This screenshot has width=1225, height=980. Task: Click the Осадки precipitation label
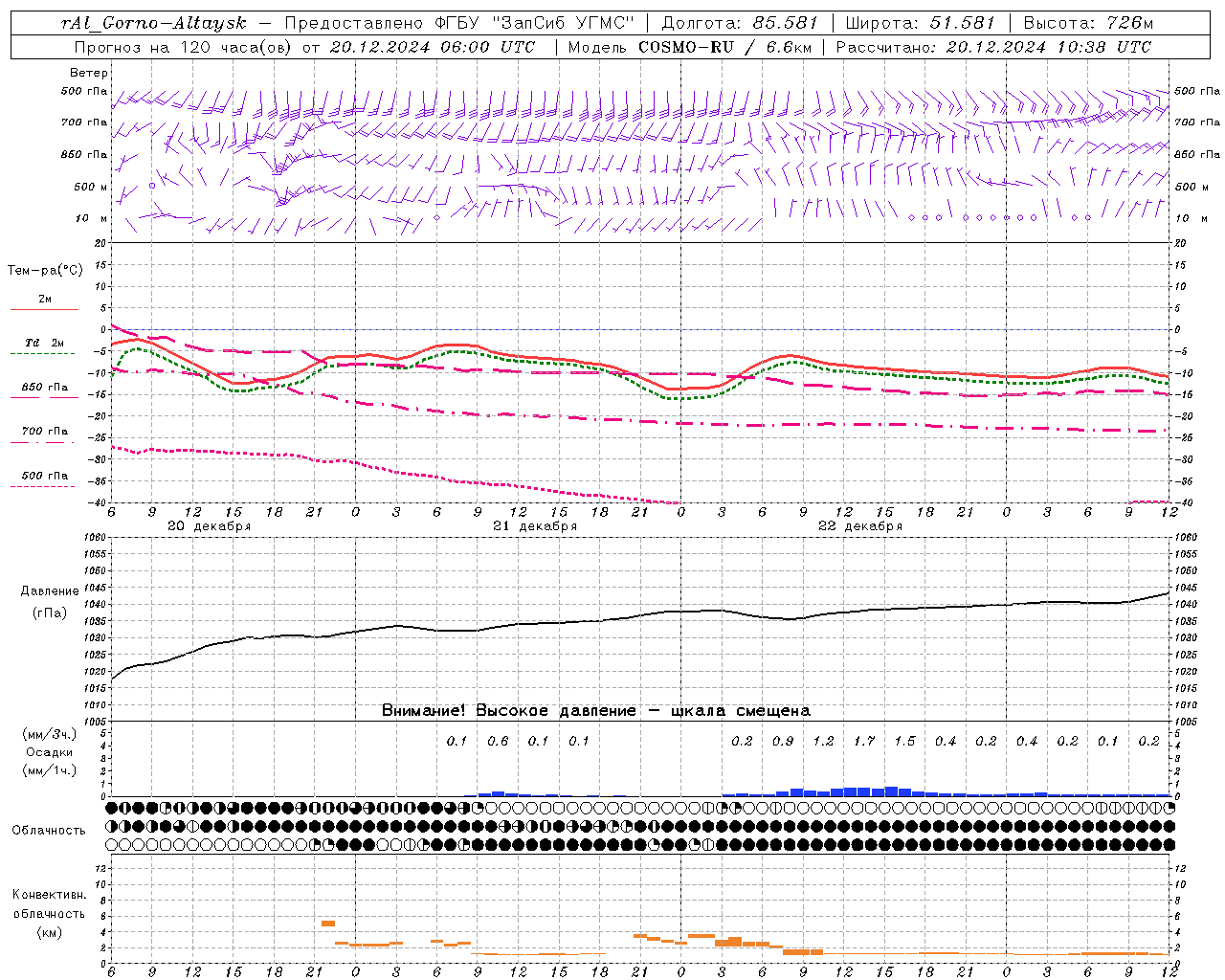pyautogui.click(x=50, y=752)
